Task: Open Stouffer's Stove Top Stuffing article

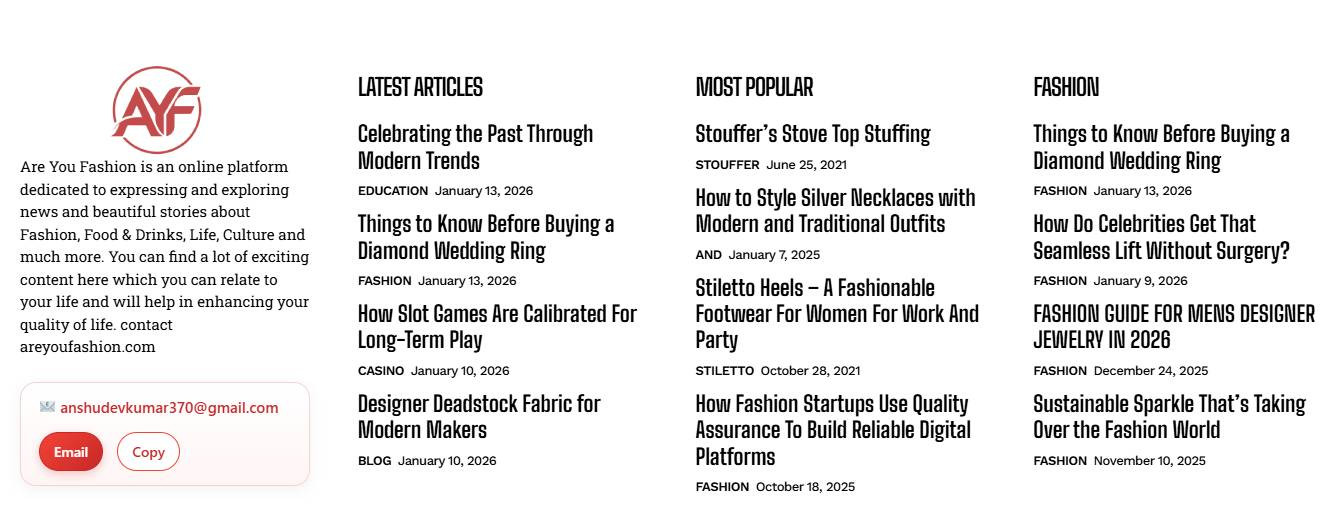Action: (x=813, y=134)
